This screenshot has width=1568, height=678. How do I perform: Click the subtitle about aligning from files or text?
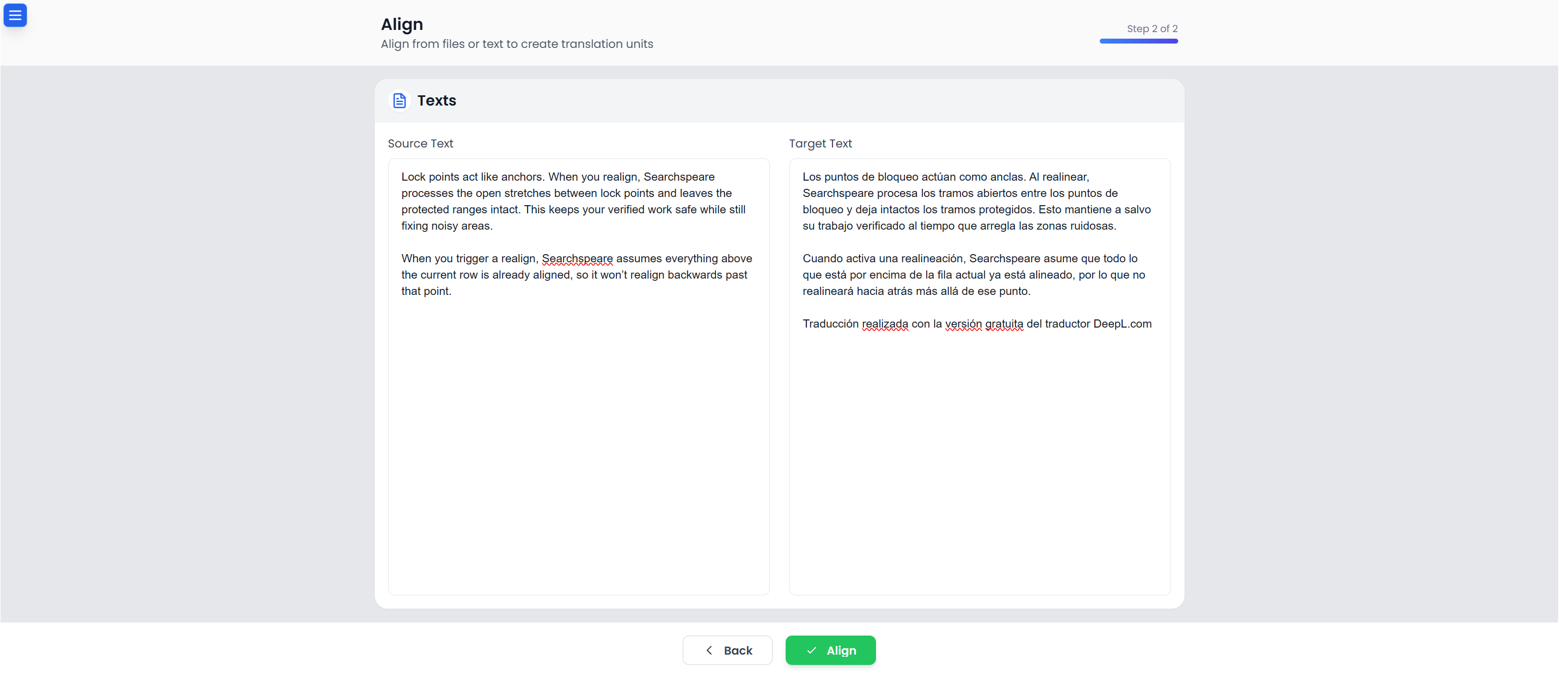click(517, 44)
